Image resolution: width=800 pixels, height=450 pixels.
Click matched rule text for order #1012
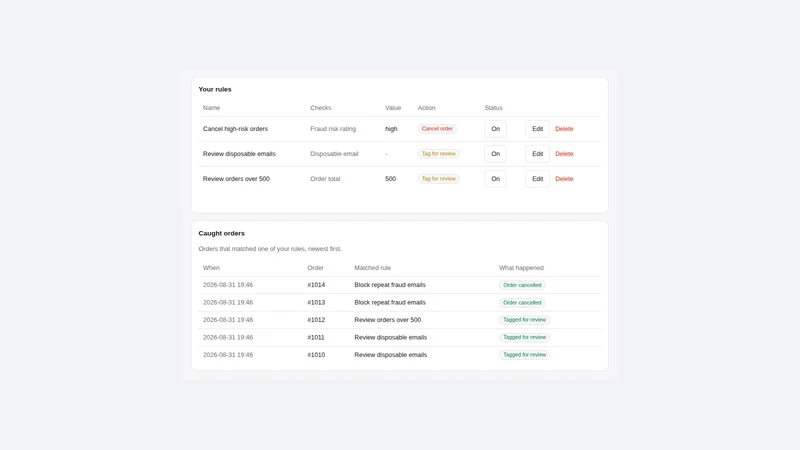pyautogui.click(x=388, y=320)
